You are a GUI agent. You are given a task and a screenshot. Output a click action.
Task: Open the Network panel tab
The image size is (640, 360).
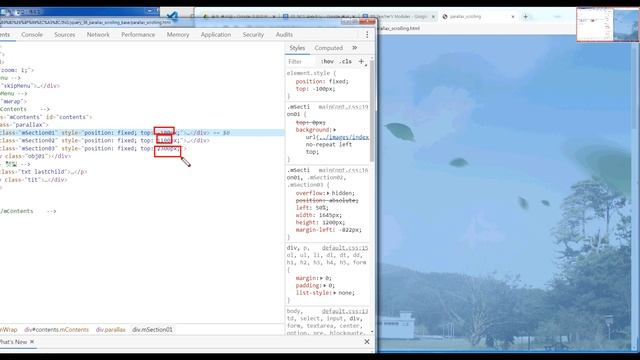point(98,35)
